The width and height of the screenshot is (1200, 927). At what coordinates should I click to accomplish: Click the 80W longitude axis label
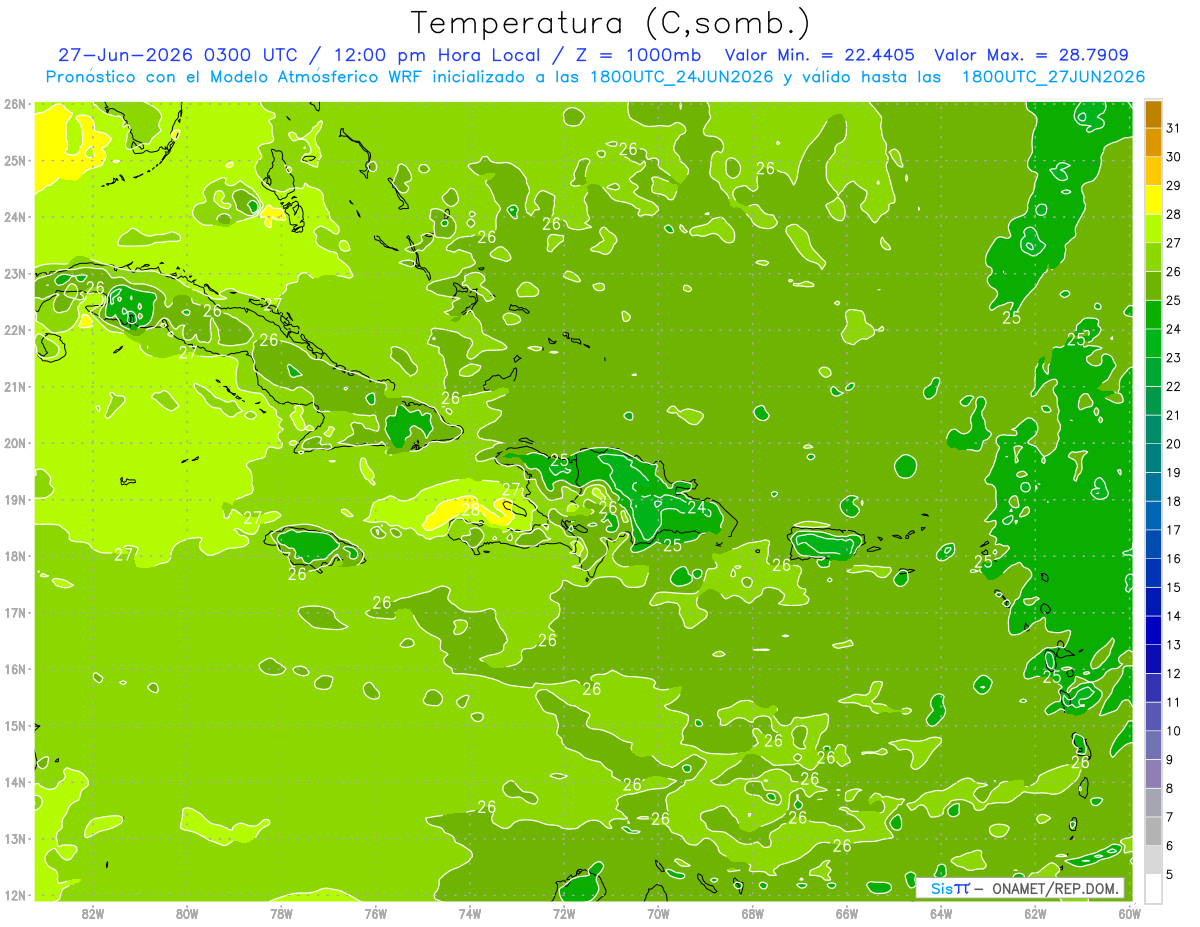coord(187,913)
